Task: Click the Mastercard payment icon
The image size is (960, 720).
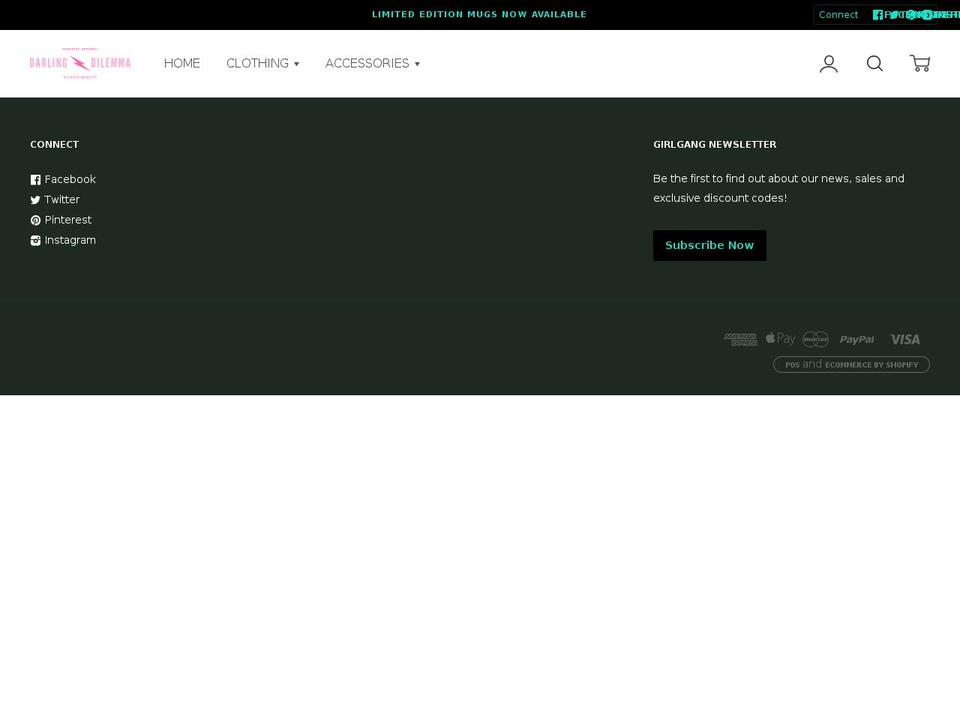Action: 815,339
